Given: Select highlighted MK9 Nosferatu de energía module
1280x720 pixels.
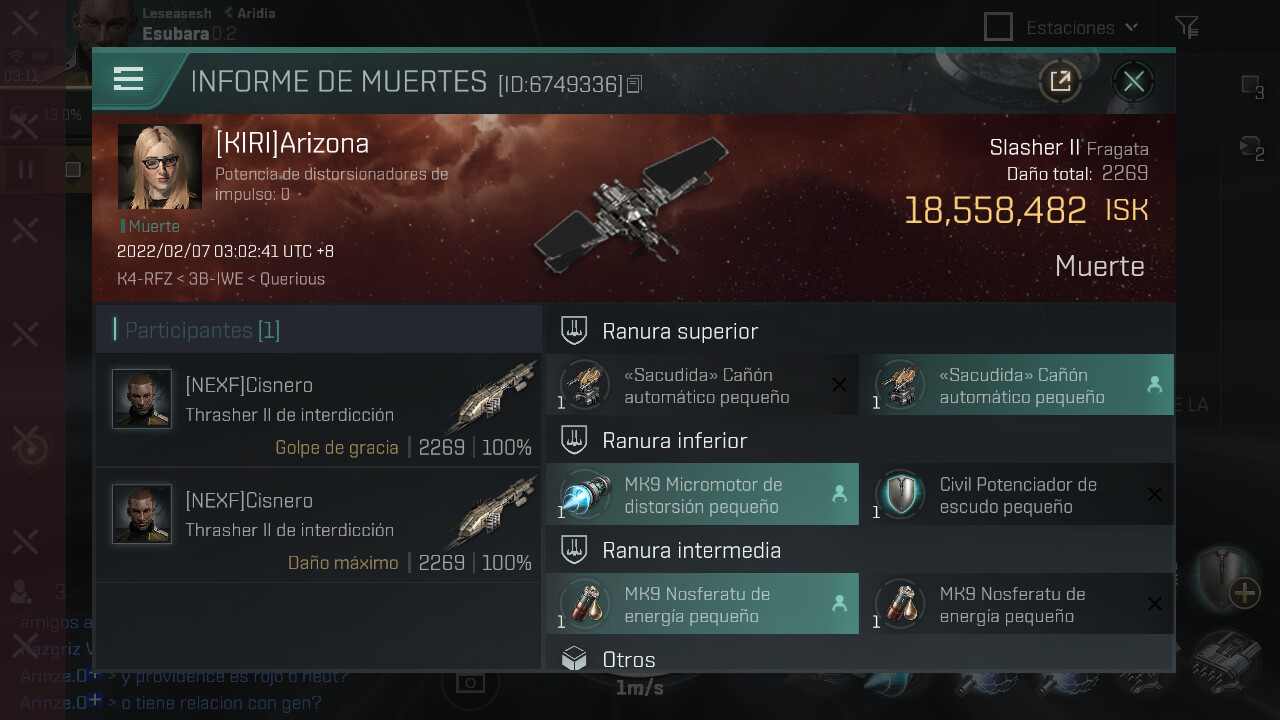Looking at the screenshot, I should pos(702,604).
